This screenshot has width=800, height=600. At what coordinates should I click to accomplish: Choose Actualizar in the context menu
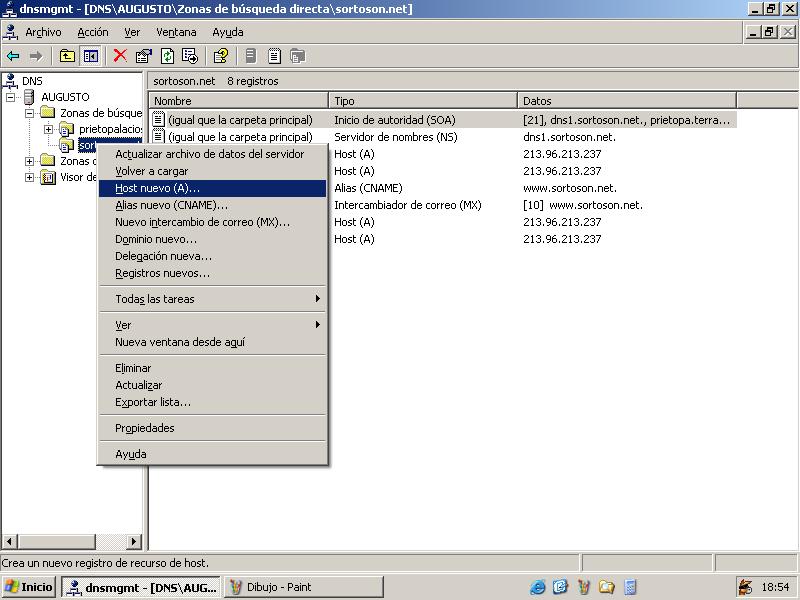212,385
